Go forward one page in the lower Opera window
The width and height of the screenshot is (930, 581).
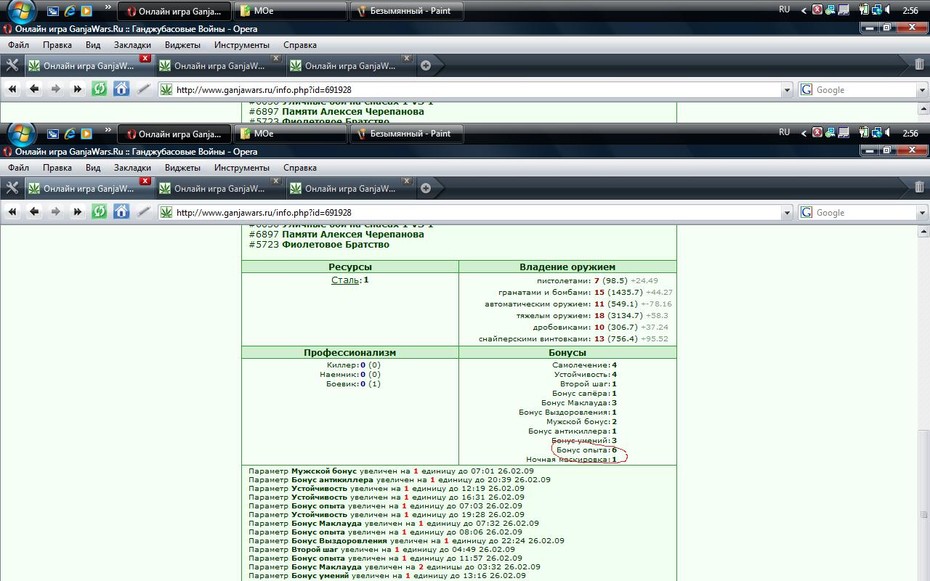[55, 212]
